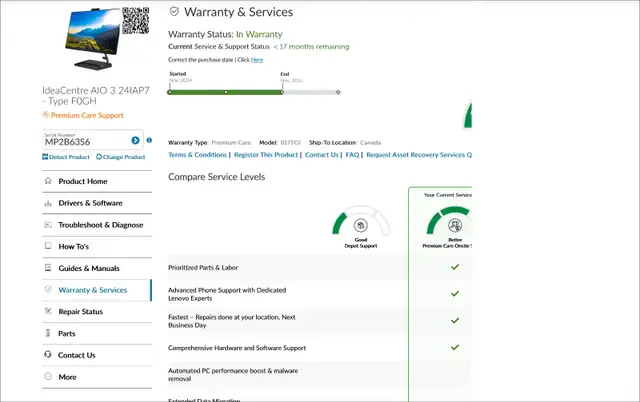Submit serial number with the blue arrow button
The image size is (640, 402).
tap(136, 140)
